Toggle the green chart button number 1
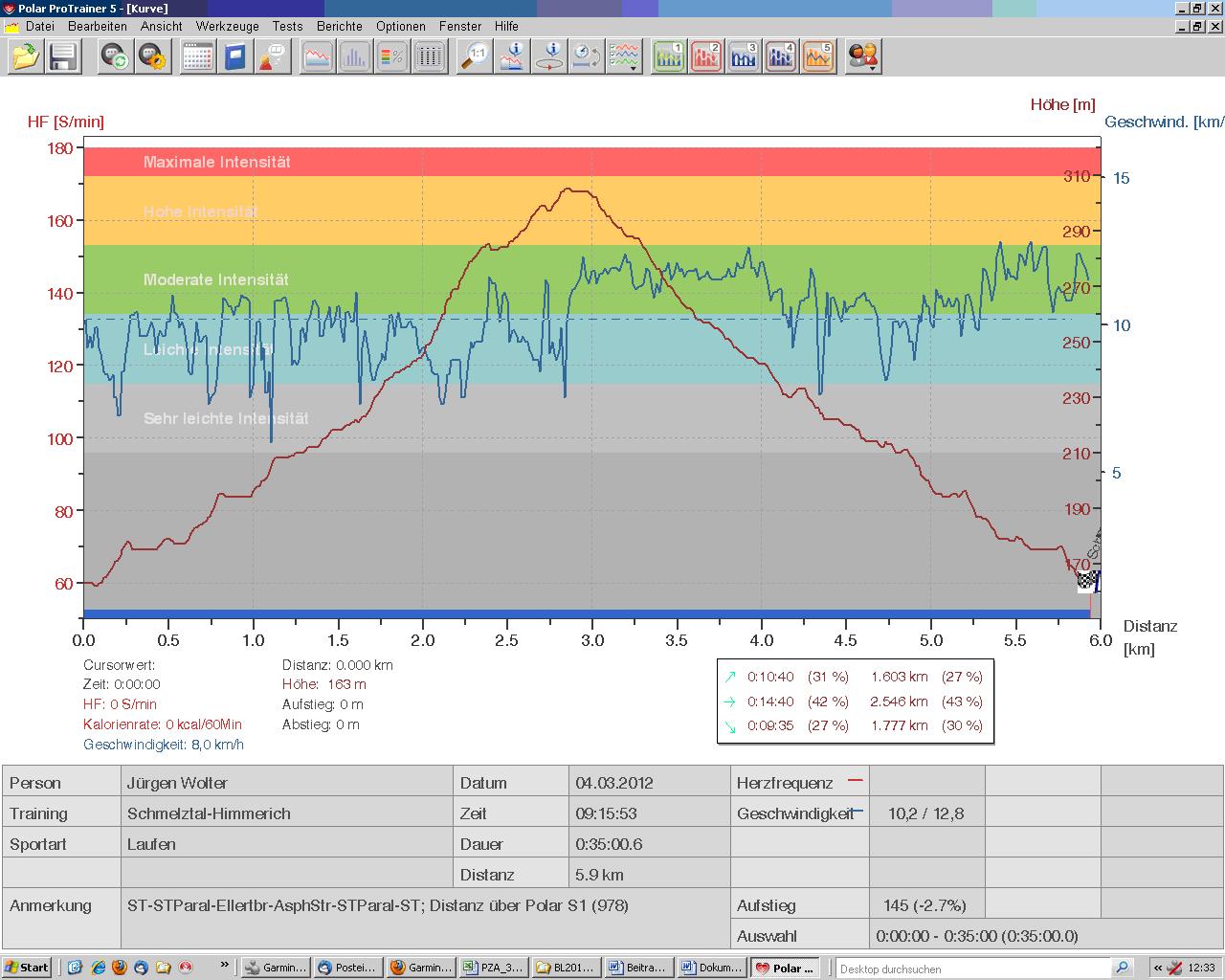This screenshot has width=1225, height=980. point(669,57)
